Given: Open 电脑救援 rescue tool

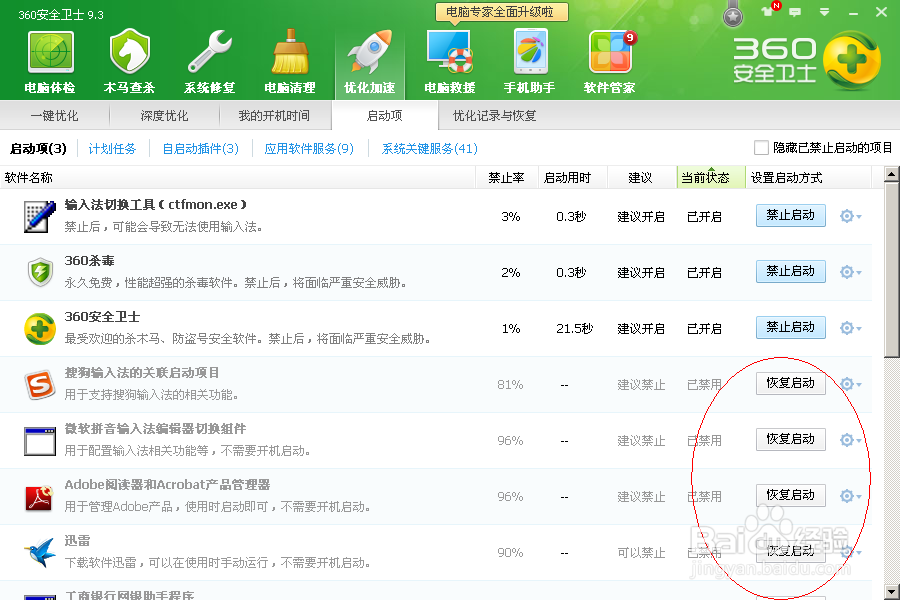Looking at the screenshot, I should coord(449,61).
